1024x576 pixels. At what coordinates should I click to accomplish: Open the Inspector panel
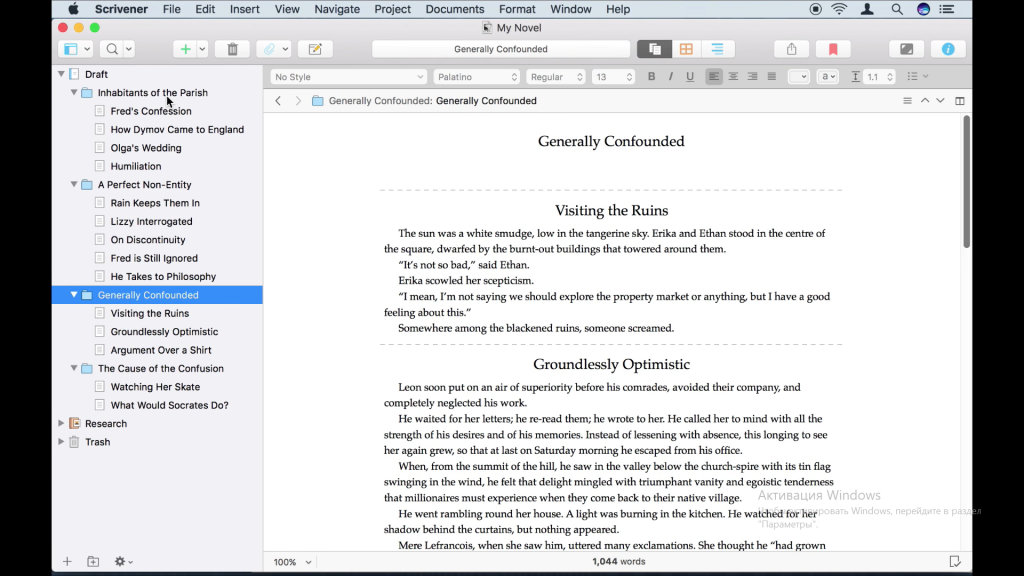tap(948, 48)
